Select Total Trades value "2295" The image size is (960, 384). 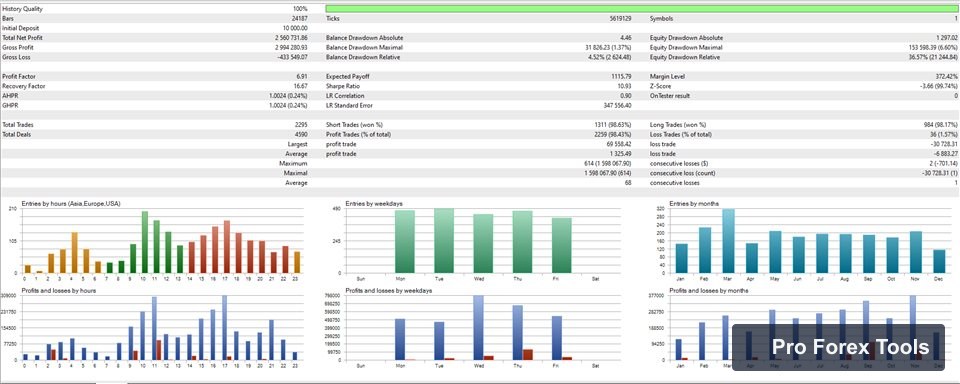301,125
